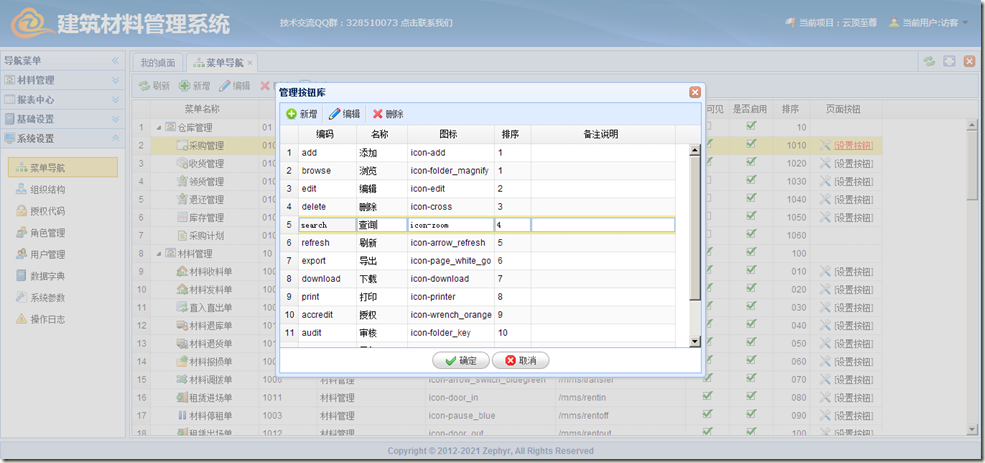Close the 管理按钮库 dialog with its X icon

click(x=695, y=92)
